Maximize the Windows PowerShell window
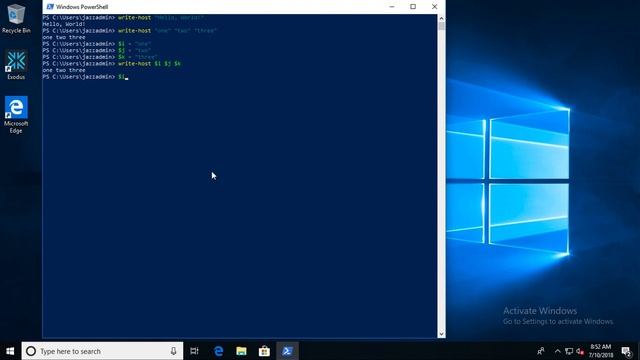Screen dimensions: 640x360 click(x=413, y=7)
